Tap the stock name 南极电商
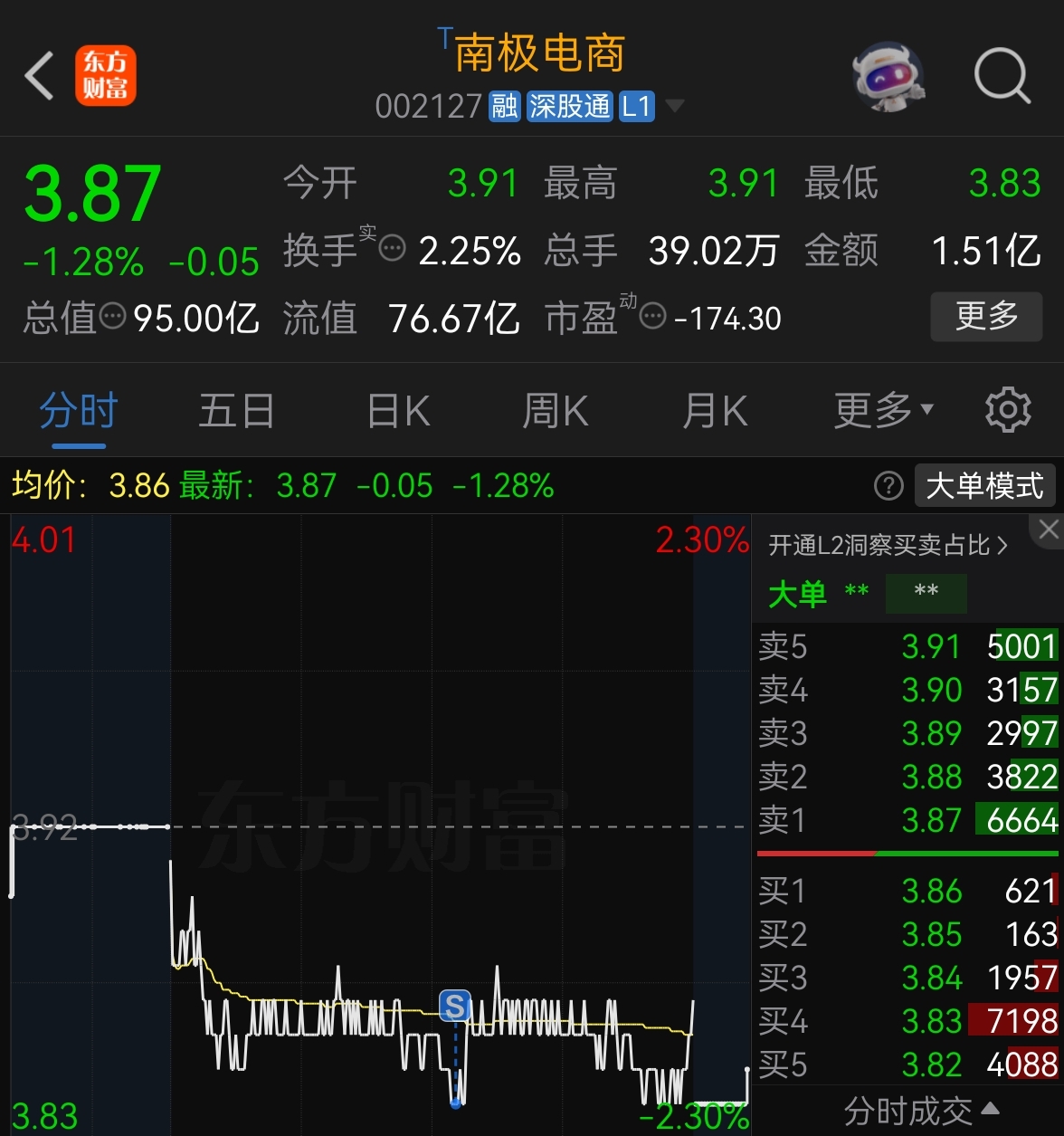 coord(539,53)
